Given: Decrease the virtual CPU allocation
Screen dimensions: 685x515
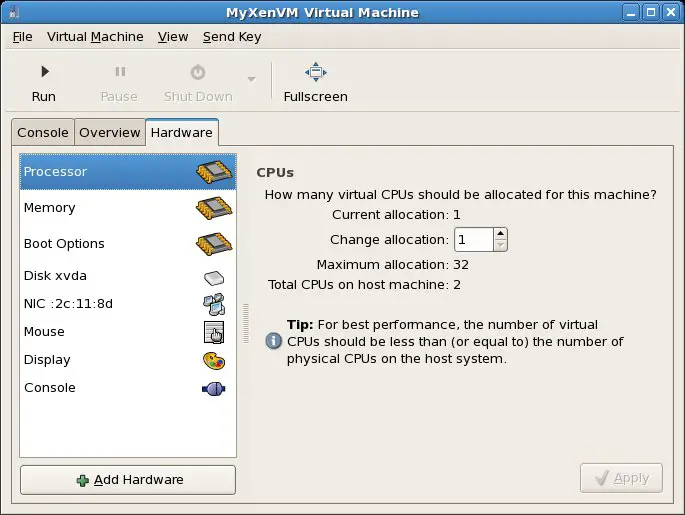Looking at the screenshot, I should (x=501, y=245).
